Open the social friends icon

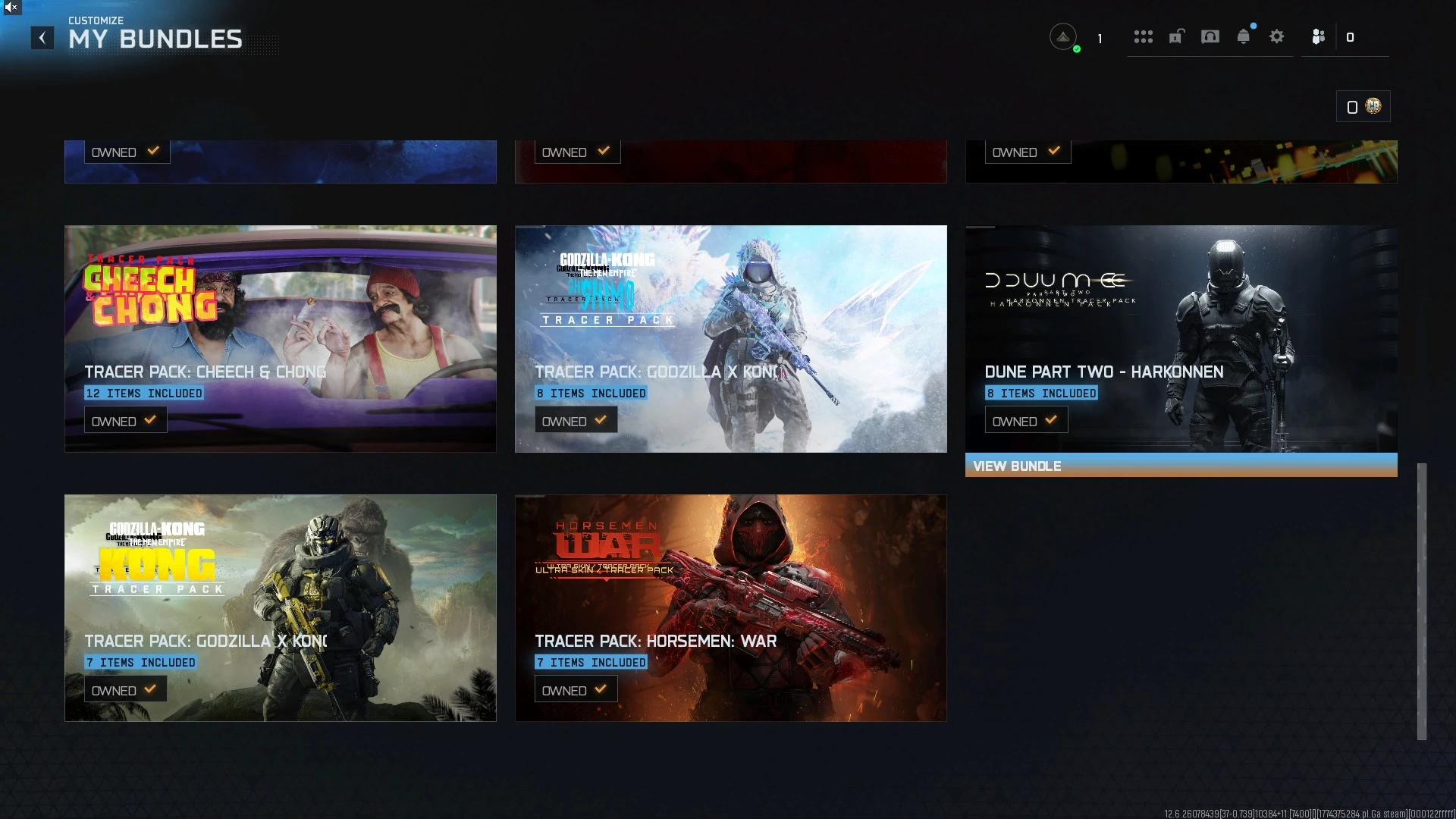[x=1319, y=36]
